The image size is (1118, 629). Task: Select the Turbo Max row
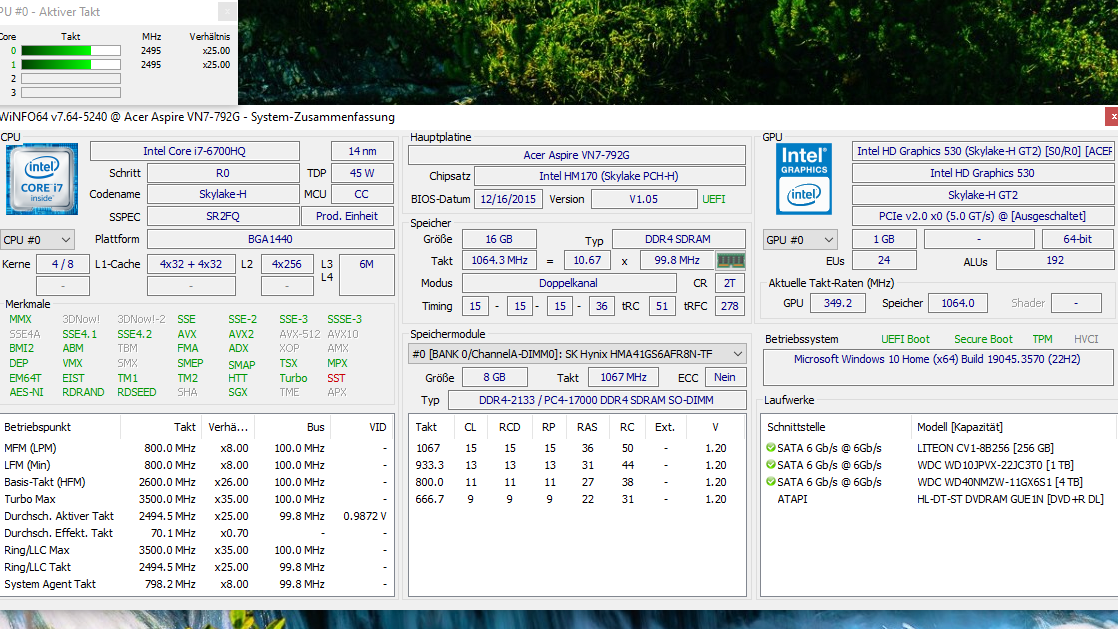196,499
